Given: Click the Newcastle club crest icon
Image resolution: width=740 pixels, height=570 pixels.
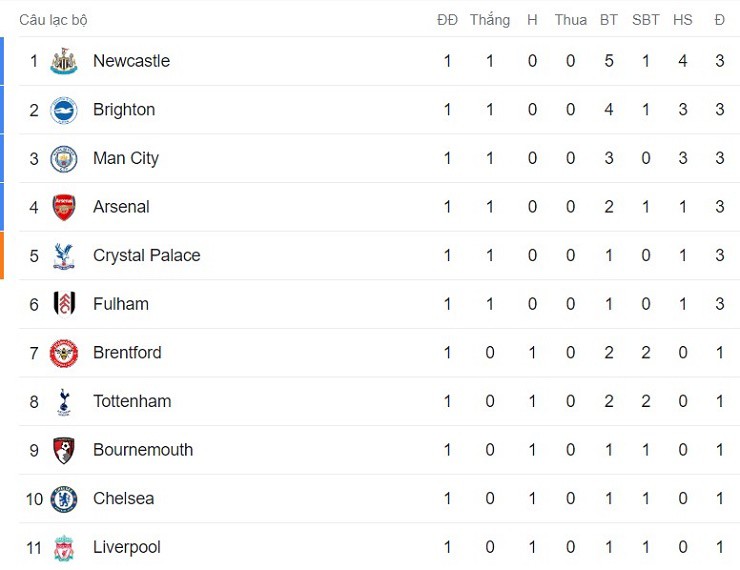Looking at the screenshot, I should click(64, 61).
